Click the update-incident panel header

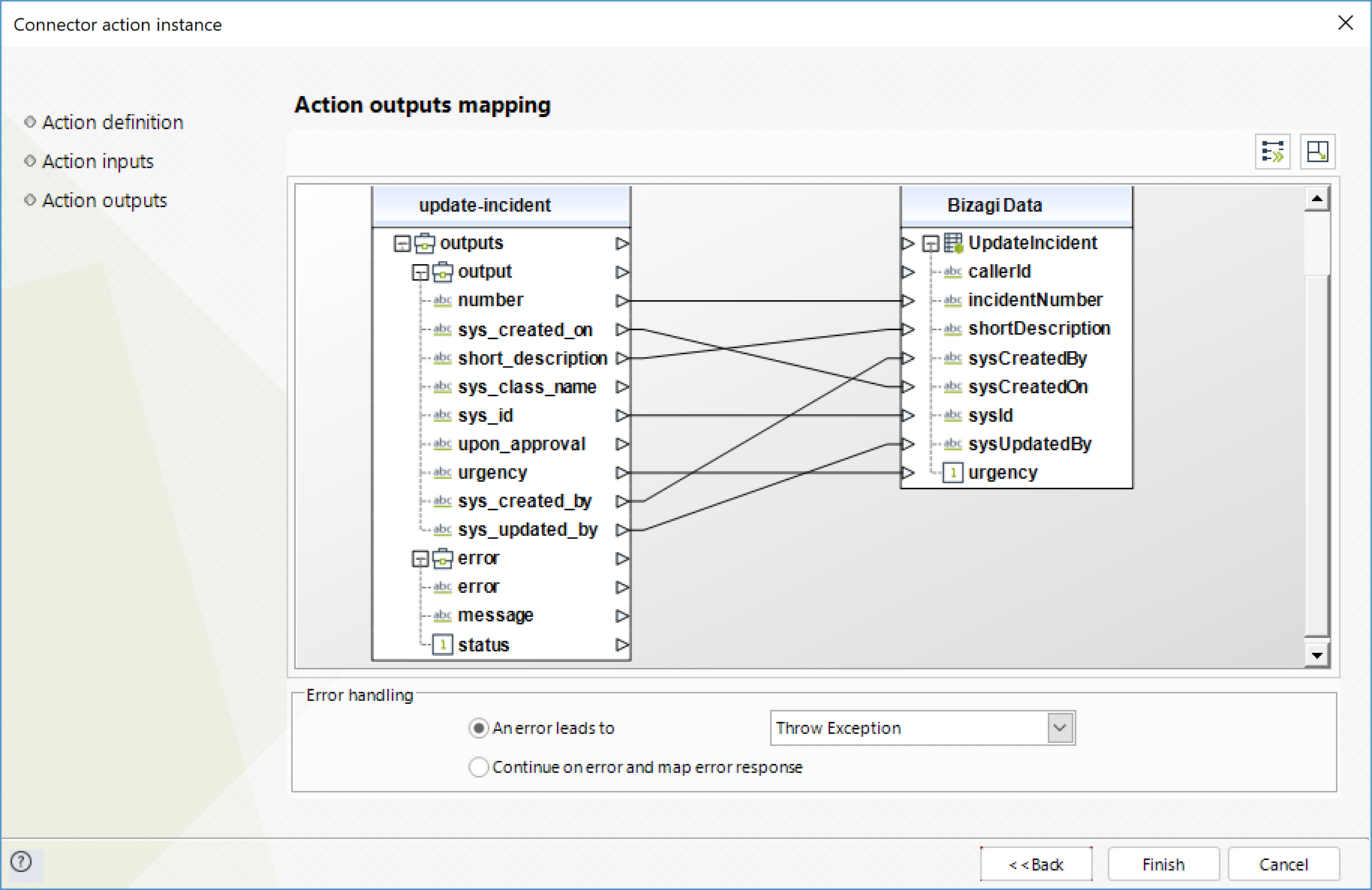501,206
